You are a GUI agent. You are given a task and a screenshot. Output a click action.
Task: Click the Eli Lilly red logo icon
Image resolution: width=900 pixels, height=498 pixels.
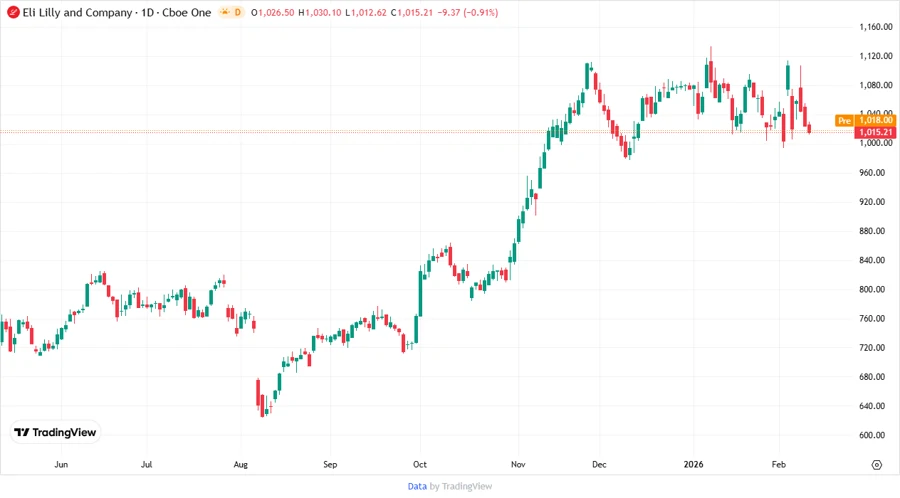coord(13,12)
